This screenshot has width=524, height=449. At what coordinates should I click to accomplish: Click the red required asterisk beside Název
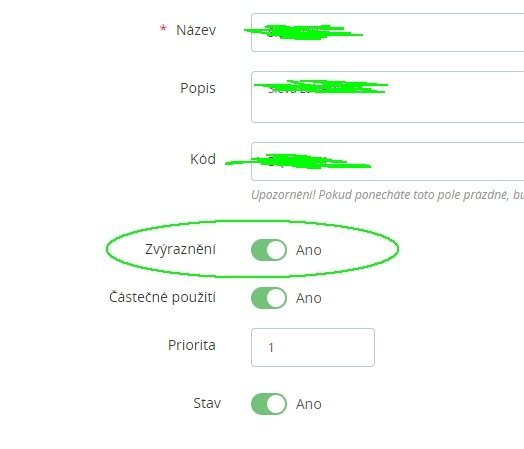tap(163, 28)
